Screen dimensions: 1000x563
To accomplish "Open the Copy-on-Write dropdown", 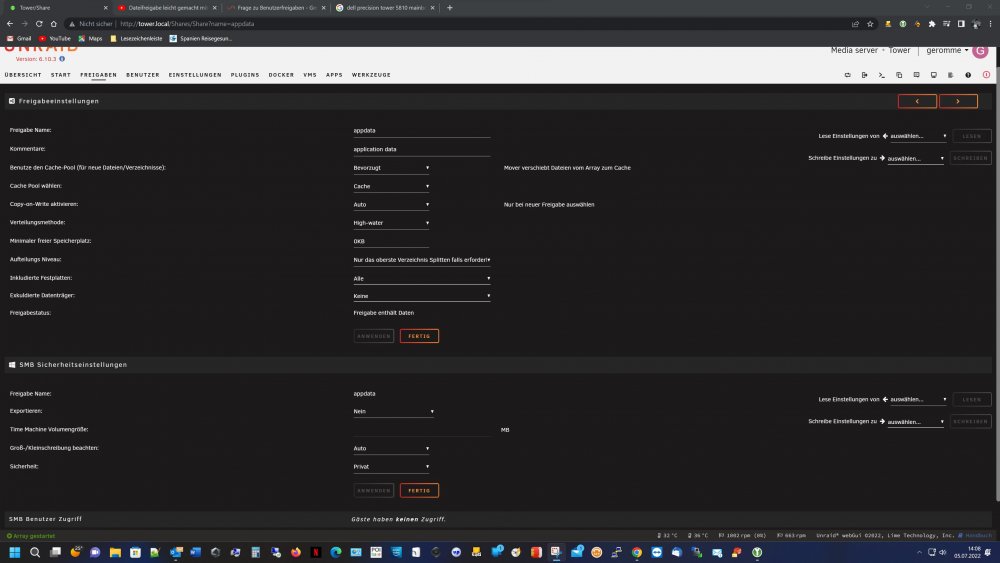I will click(x=391, y=205).
